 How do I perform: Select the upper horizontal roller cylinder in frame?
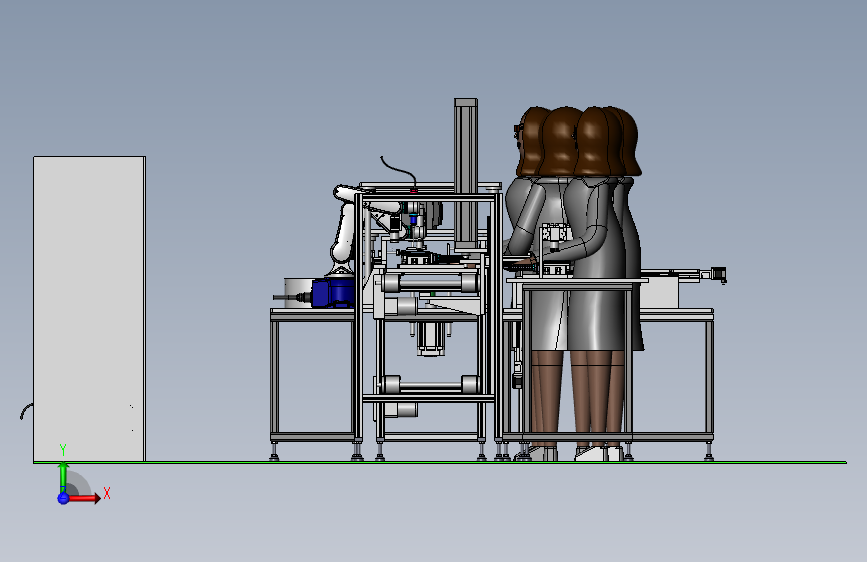(x=430, y=283)
